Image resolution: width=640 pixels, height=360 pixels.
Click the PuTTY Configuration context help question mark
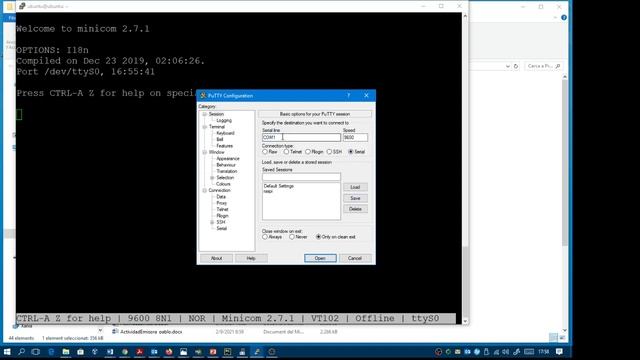click(349, 96)
